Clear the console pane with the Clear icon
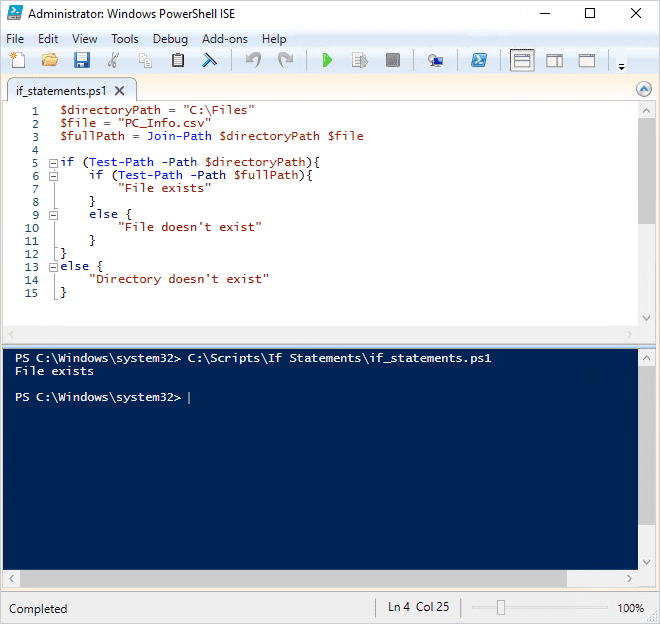Viewport: 660px width, 624px height. pos(209,60)
